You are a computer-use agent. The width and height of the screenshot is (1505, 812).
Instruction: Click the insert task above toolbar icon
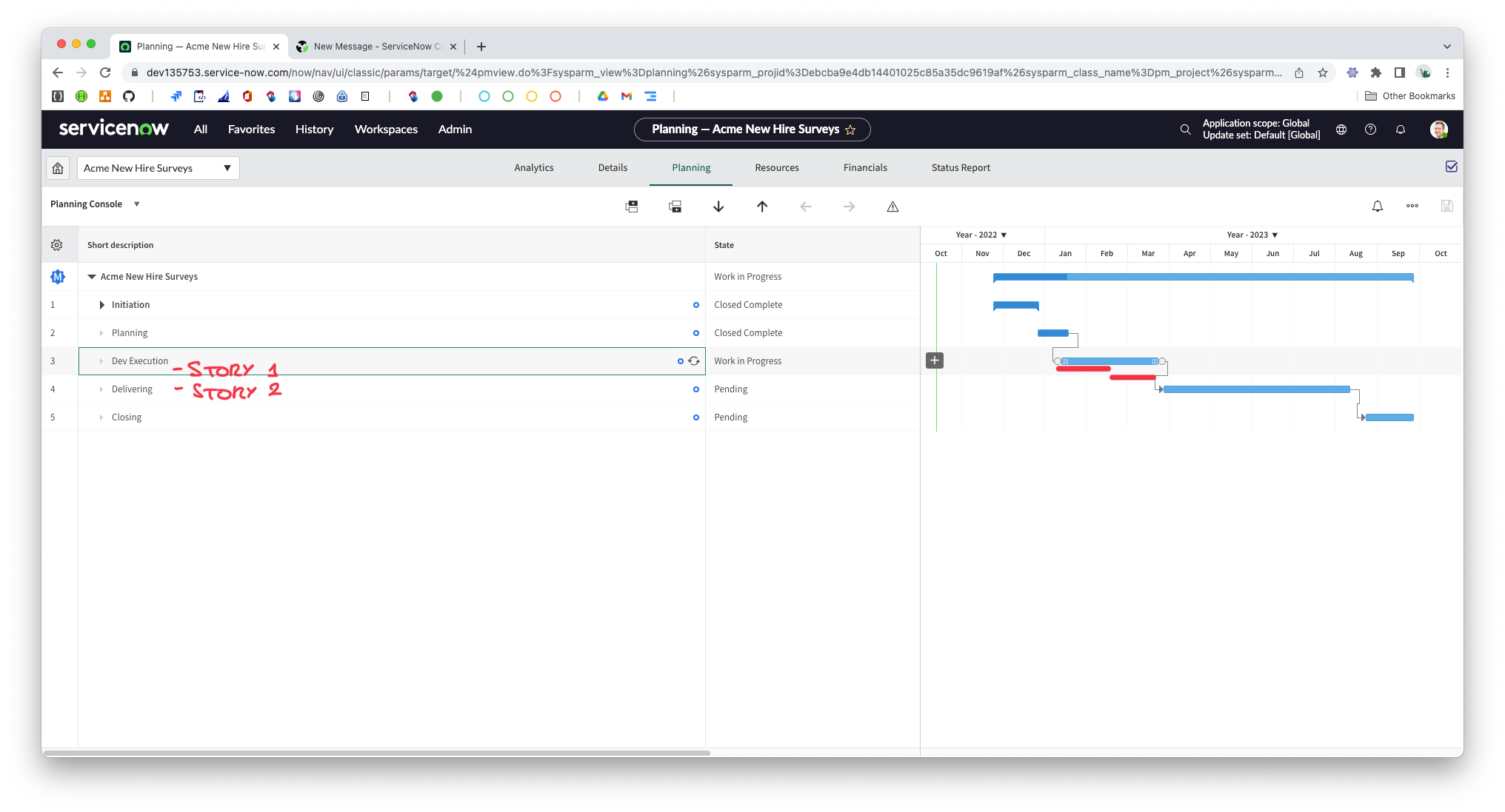click(632, 207)
